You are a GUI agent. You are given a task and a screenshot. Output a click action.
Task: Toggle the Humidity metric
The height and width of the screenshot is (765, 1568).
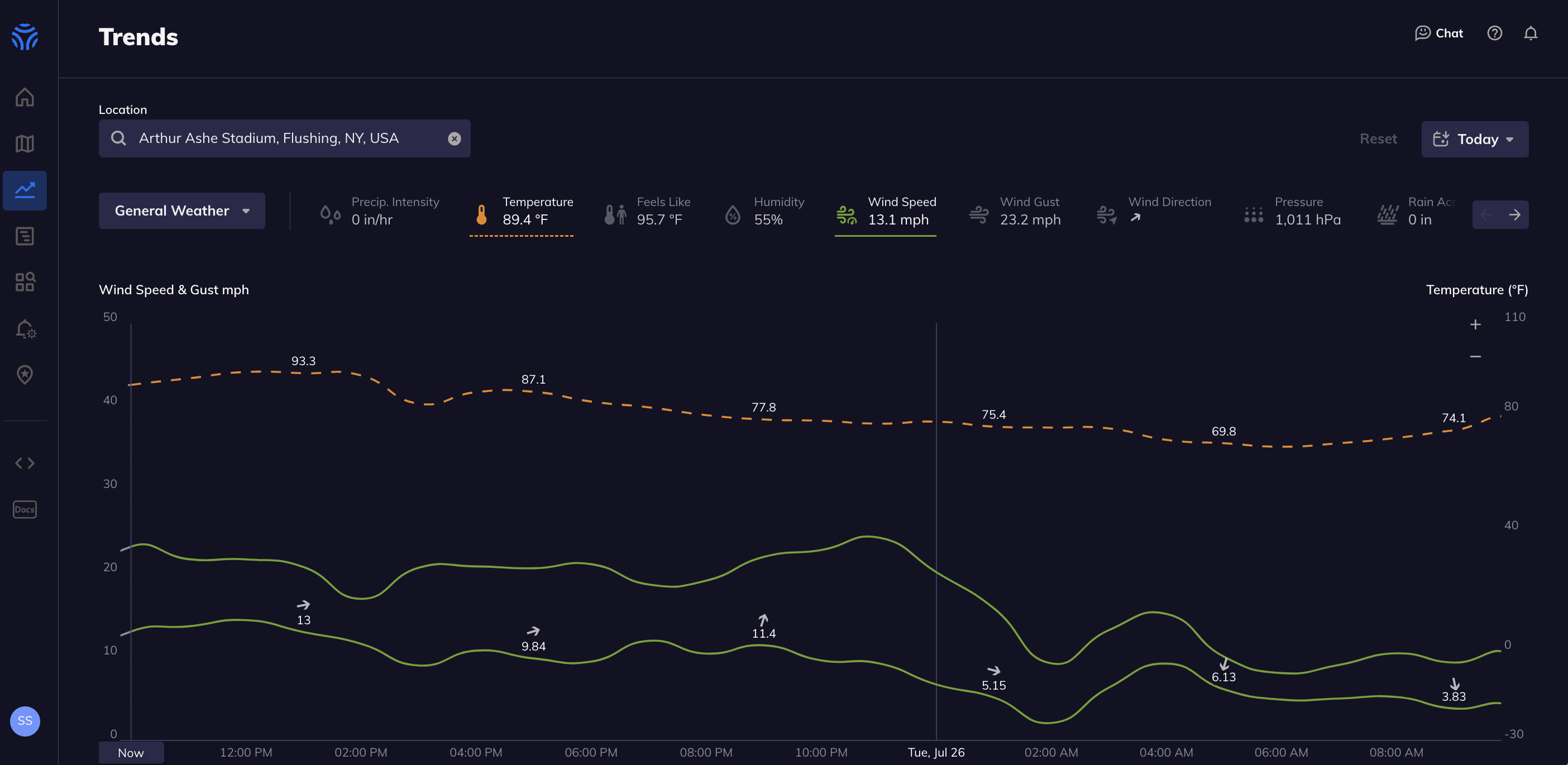[x=764, y=211]
